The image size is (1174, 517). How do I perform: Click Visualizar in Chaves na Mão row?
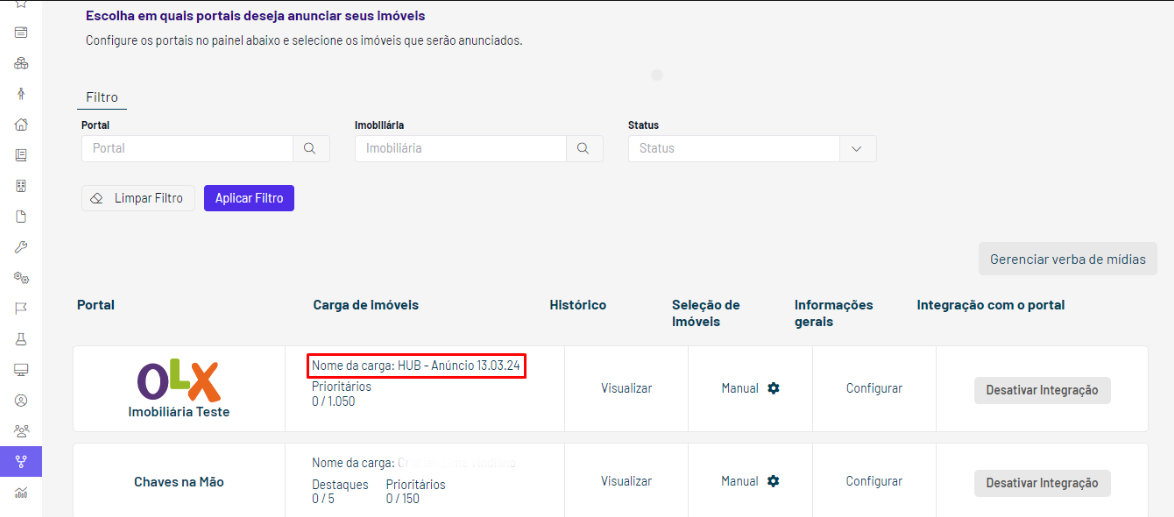(627, 481)
